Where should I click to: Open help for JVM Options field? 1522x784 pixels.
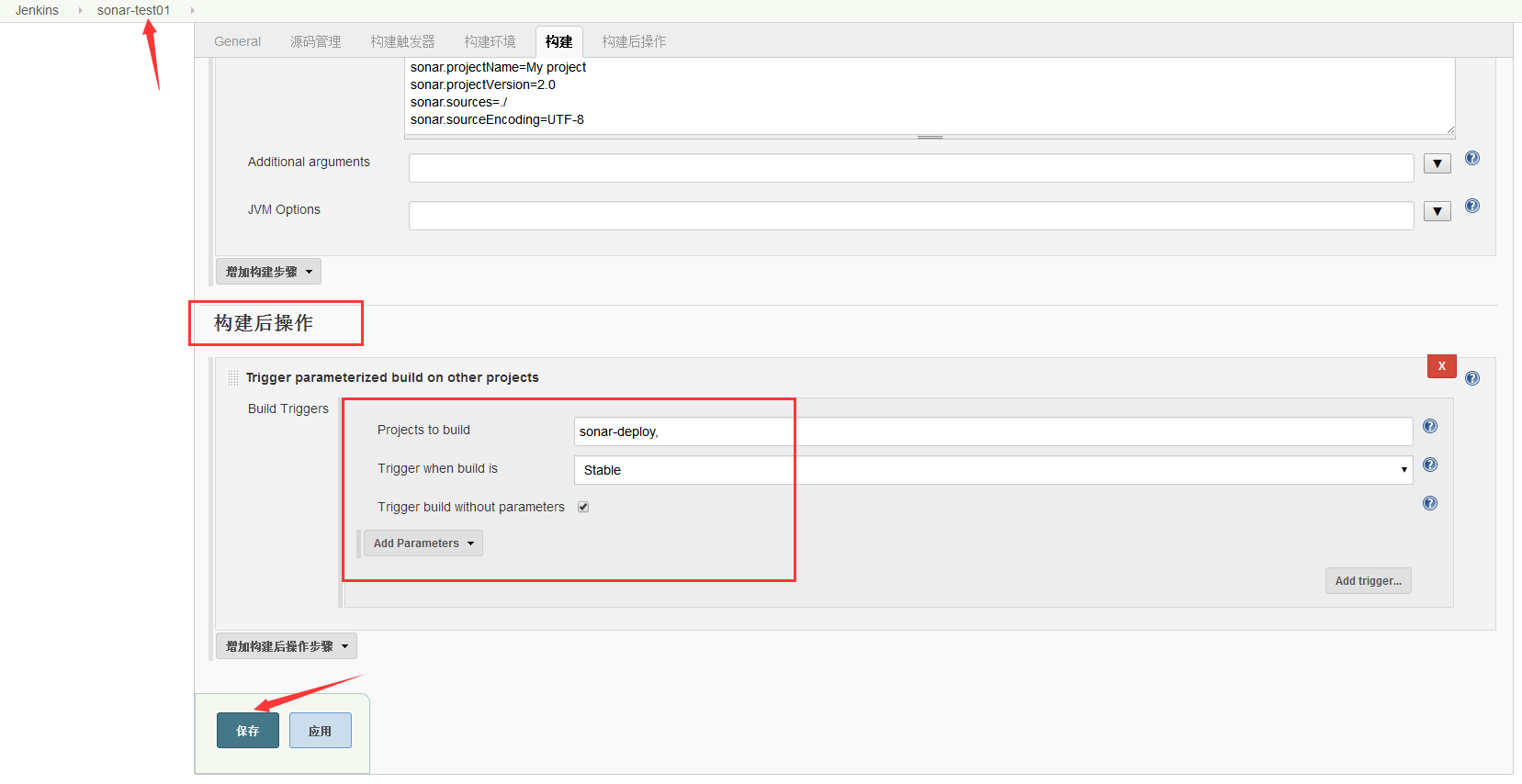click(1471, 206)
